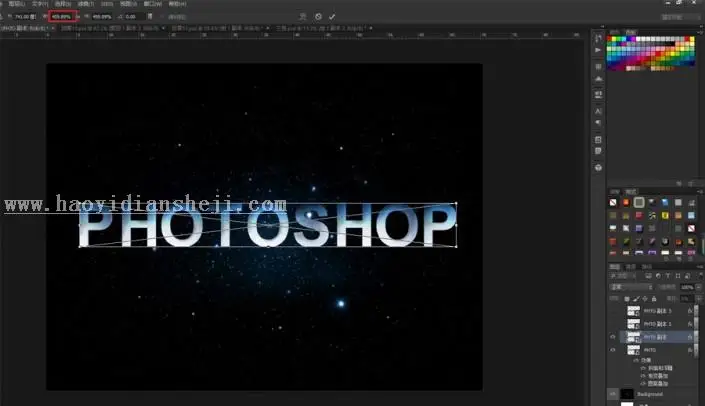705x406 pixels.
Task: Collapse the PHTO layer's fx effects list
Action: (690, 350)
